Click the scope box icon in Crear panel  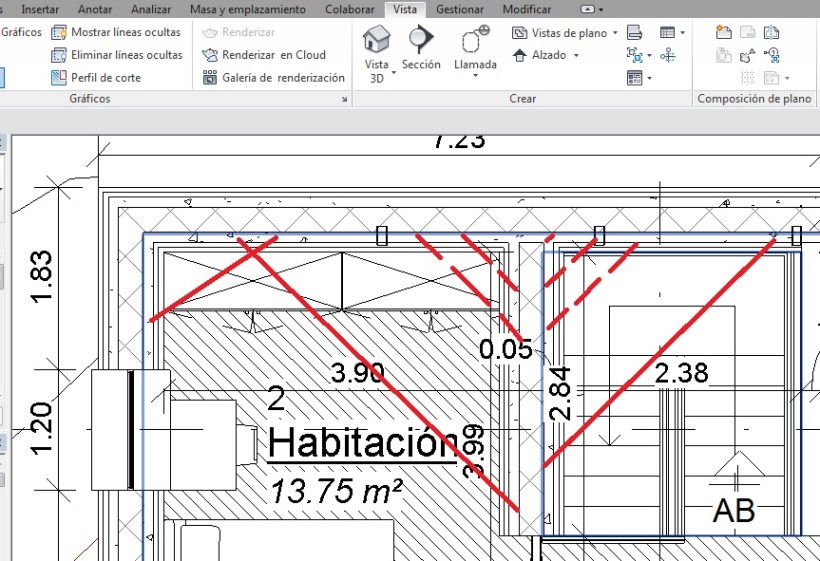pos(634,55)
